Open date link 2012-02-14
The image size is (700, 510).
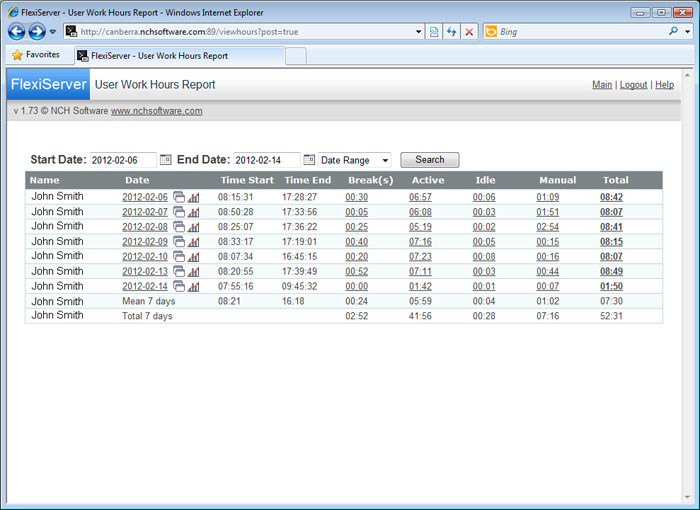pos(145,286)
